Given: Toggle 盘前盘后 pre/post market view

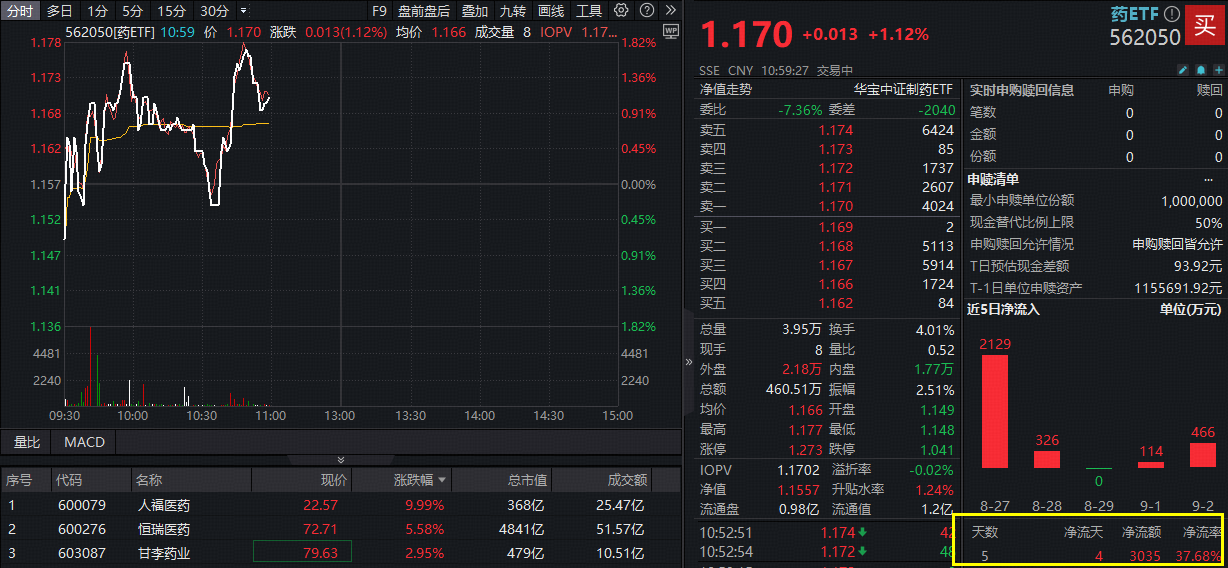Looking at the screenshot, I should pyautogui.click(x=423, y=11).
